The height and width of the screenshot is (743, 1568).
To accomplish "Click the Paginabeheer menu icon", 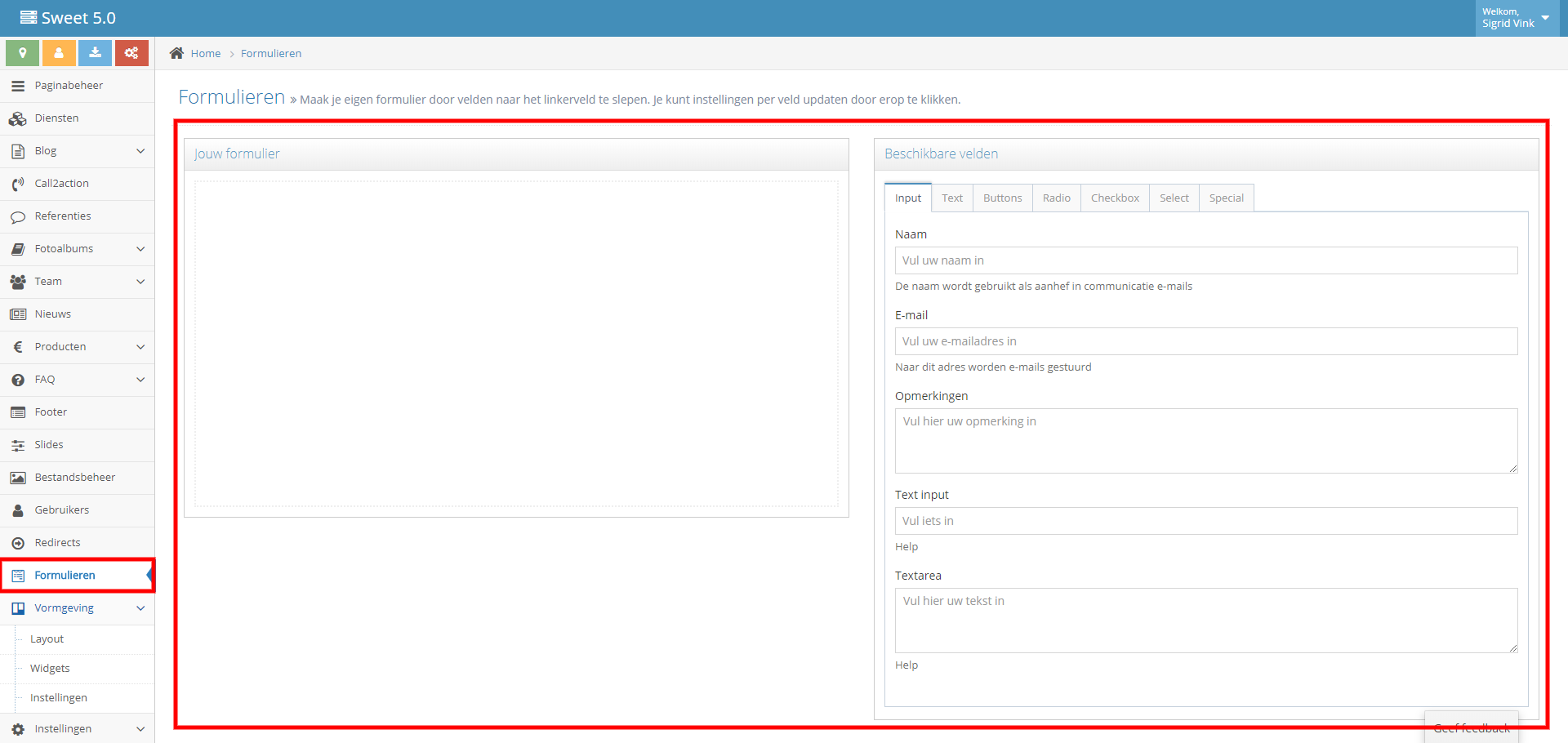I will pos(18,86).
